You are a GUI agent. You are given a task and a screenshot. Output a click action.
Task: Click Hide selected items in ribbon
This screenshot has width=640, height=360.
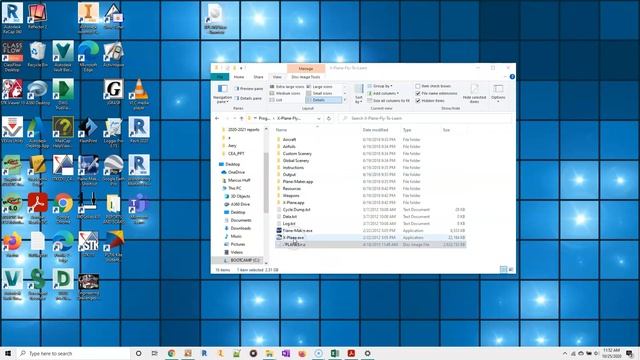tap(474, 93)
